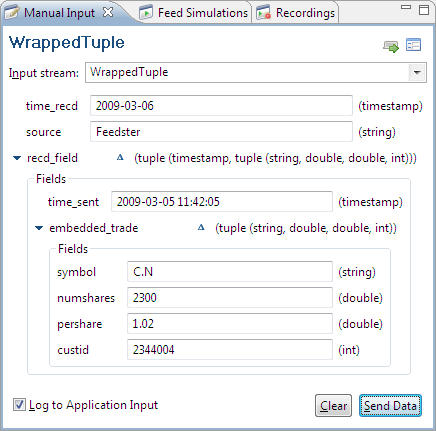
Task: Minimize the view panel
Action: pyautogui.click(x=406, y=7)
